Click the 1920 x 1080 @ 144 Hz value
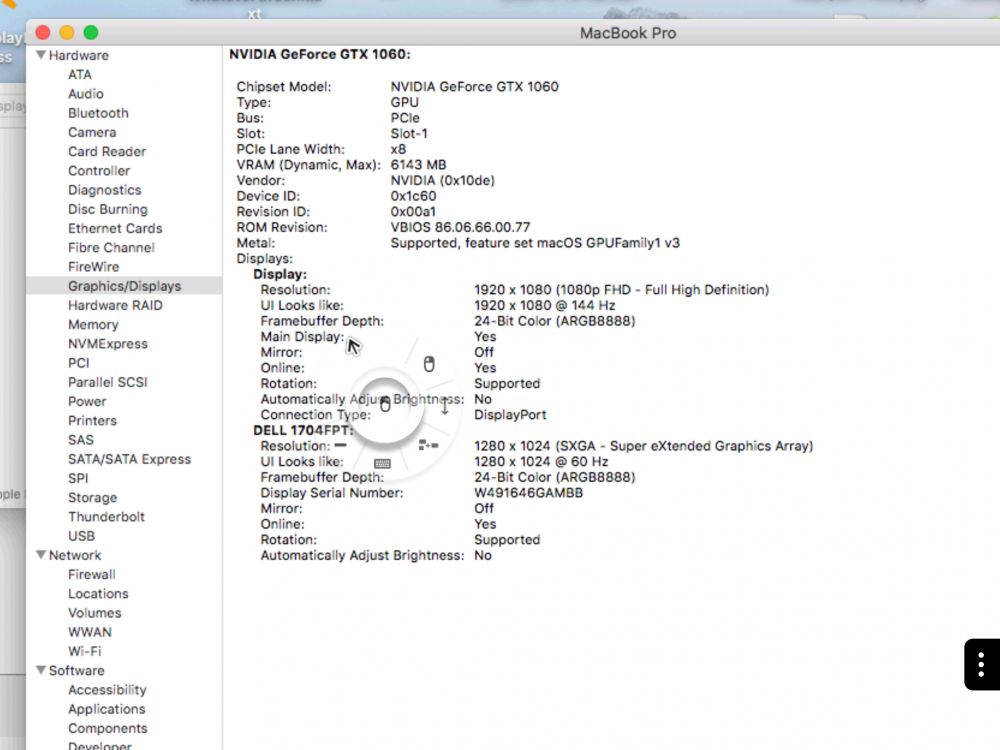The height and width of the screenshot is (750, 1000). [545, 305]
